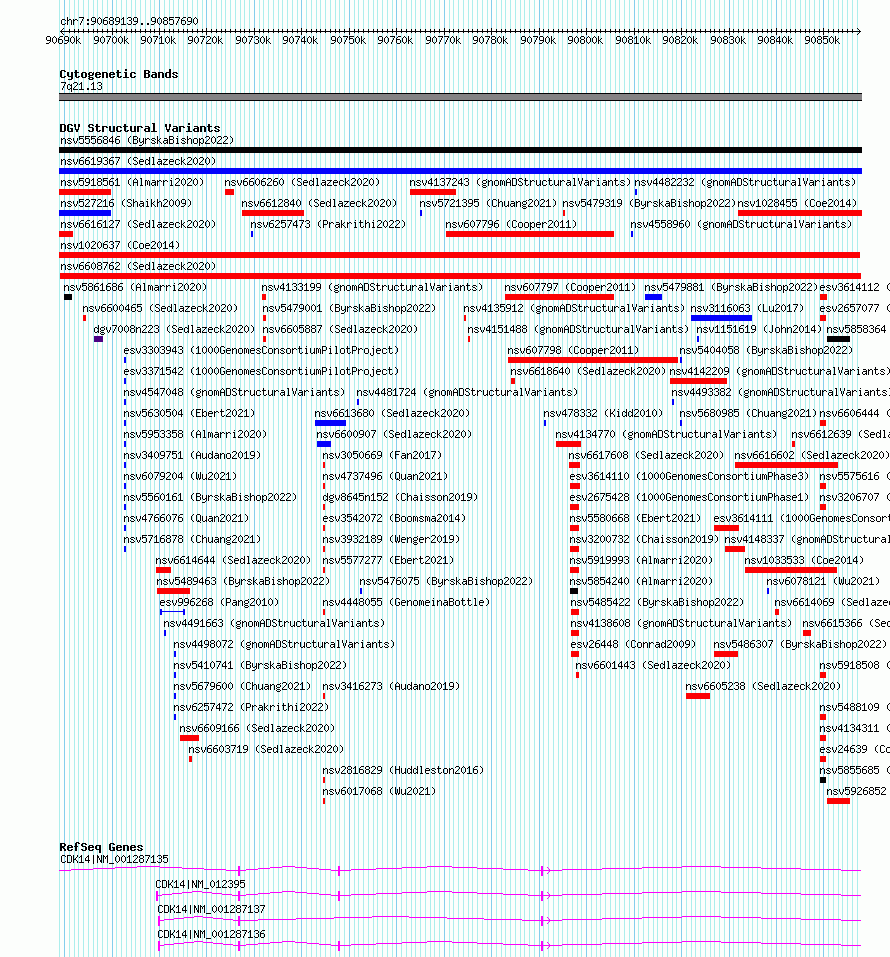This screenshot has width=890, height=957.
Task: Click the chr7:90689139..90857690 region label
Action: (129, 21)
